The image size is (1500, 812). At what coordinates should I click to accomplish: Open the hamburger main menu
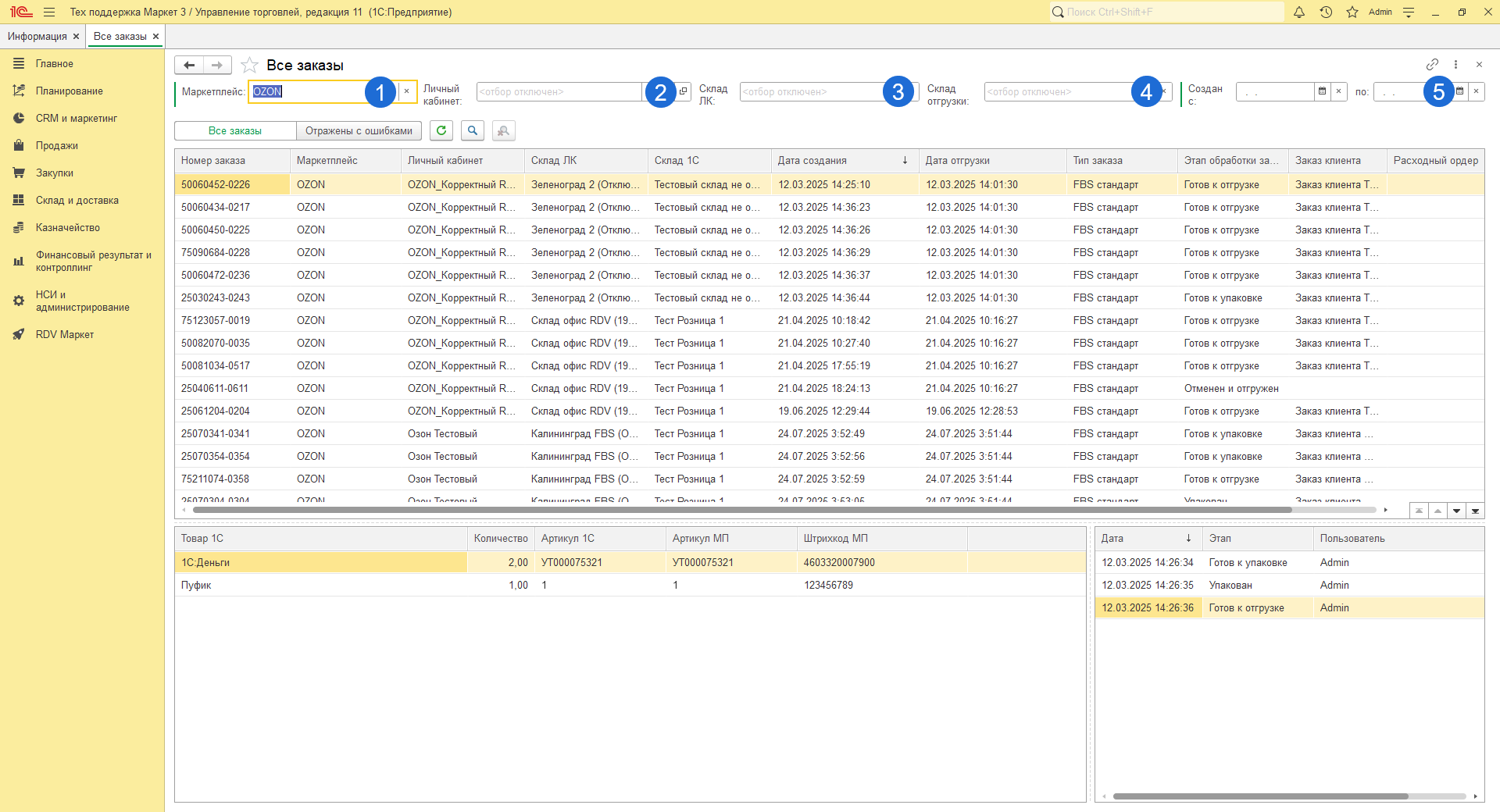click(49, 12)
